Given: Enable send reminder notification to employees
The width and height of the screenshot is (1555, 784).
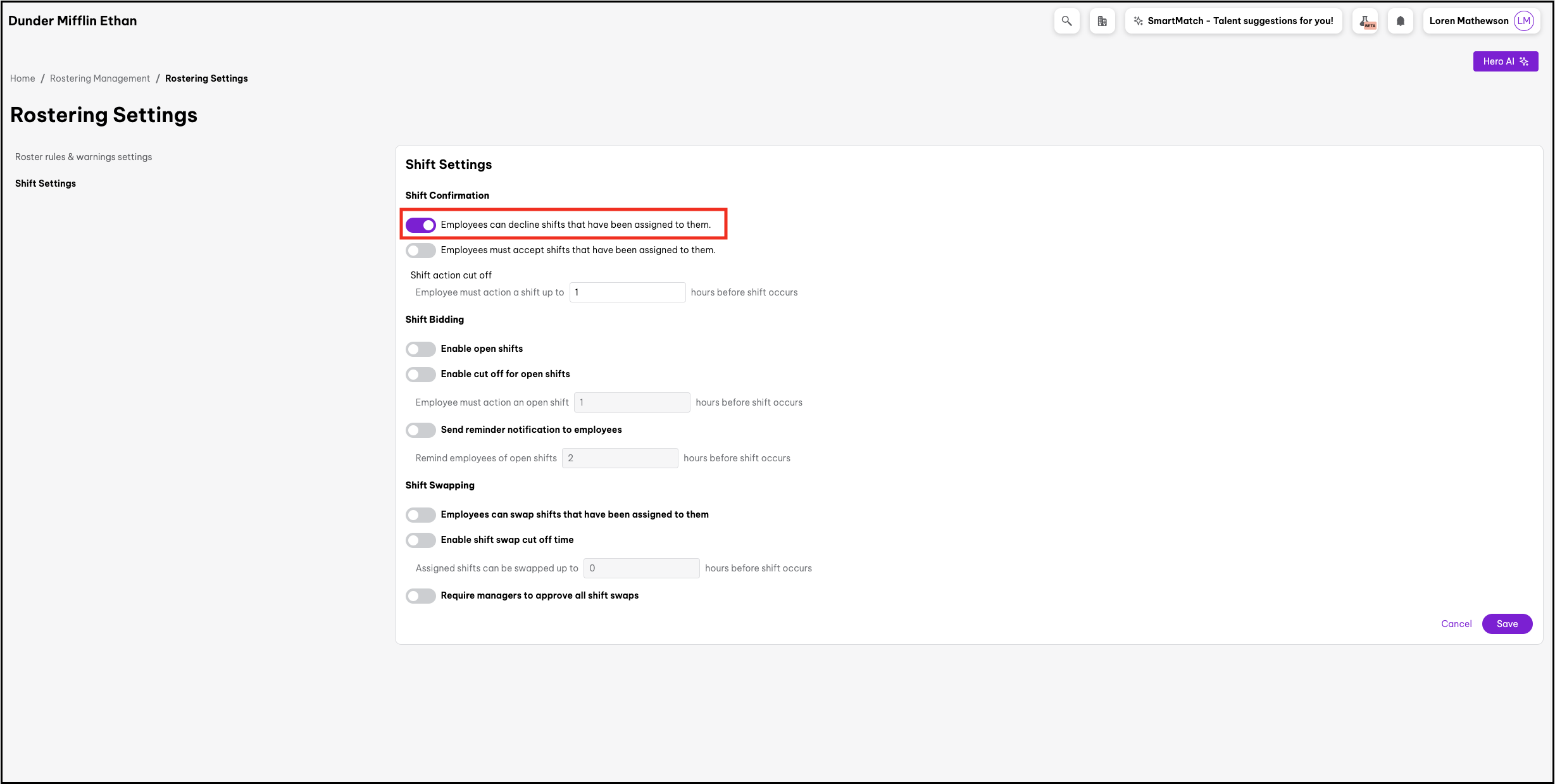Looking at the screenshot, I should point(421,430).
